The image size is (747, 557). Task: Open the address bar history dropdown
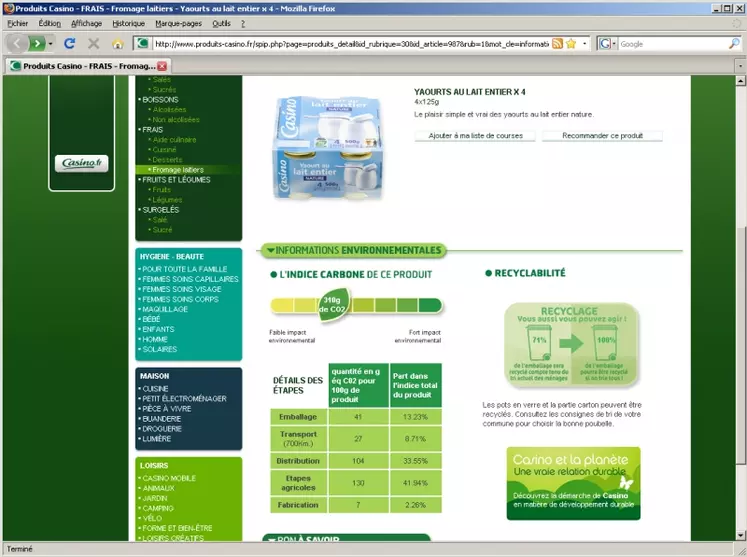585,44
